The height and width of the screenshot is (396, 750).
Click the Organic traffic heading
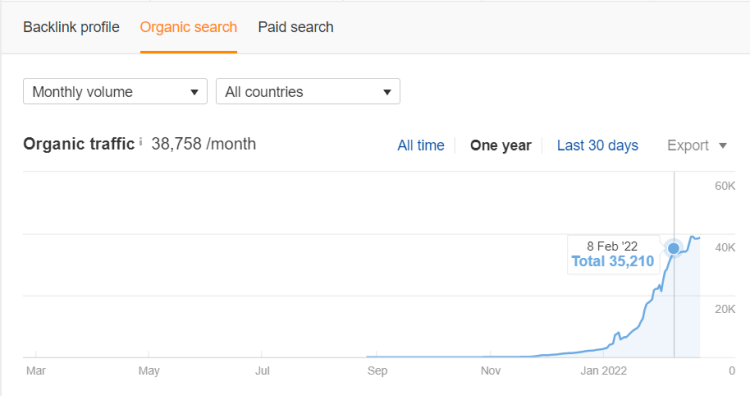(79, 144)
